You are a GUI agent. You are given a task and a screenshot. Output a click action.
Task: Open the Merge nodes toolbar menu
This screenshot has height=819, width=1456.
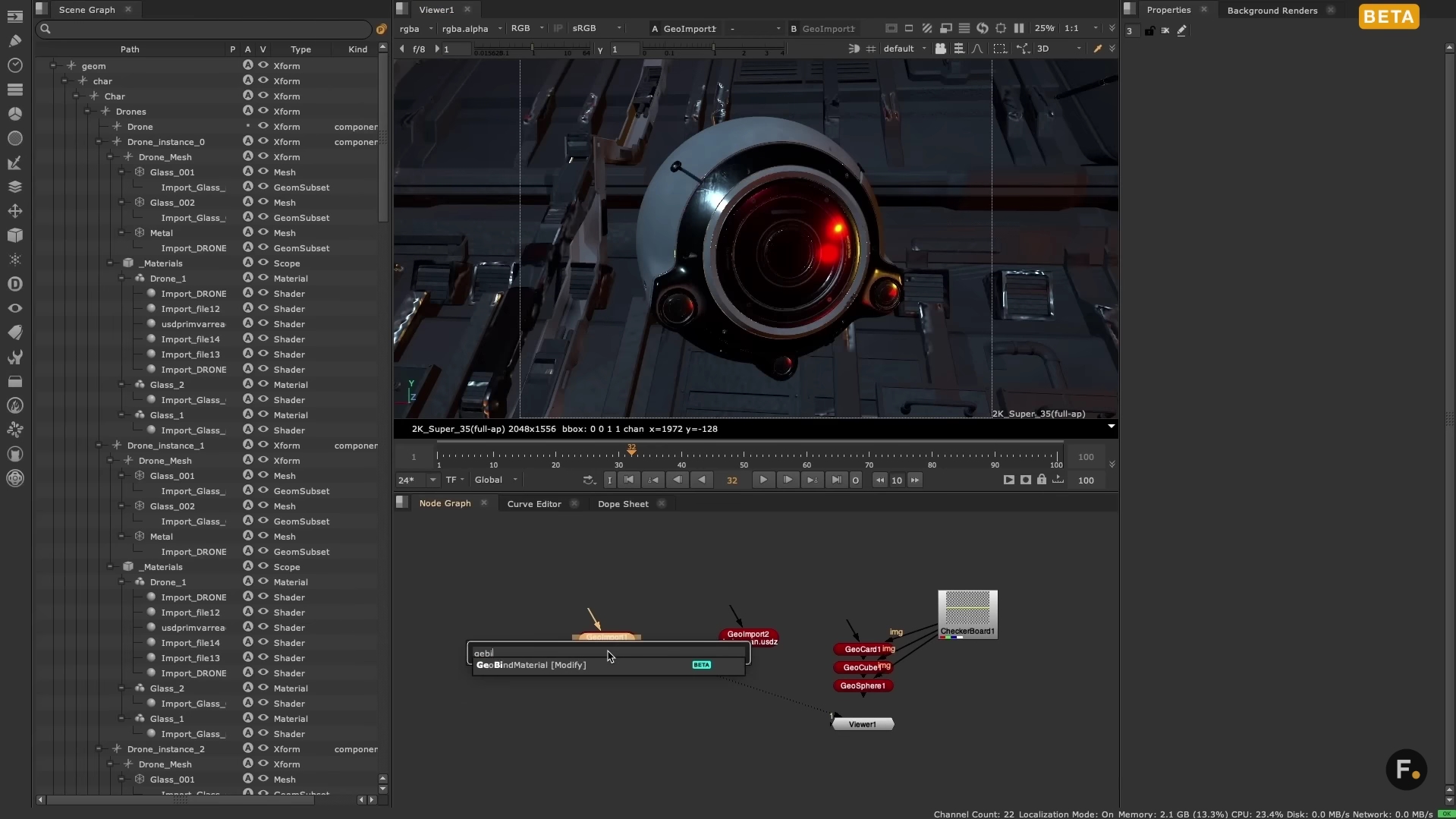click(14, 187)
